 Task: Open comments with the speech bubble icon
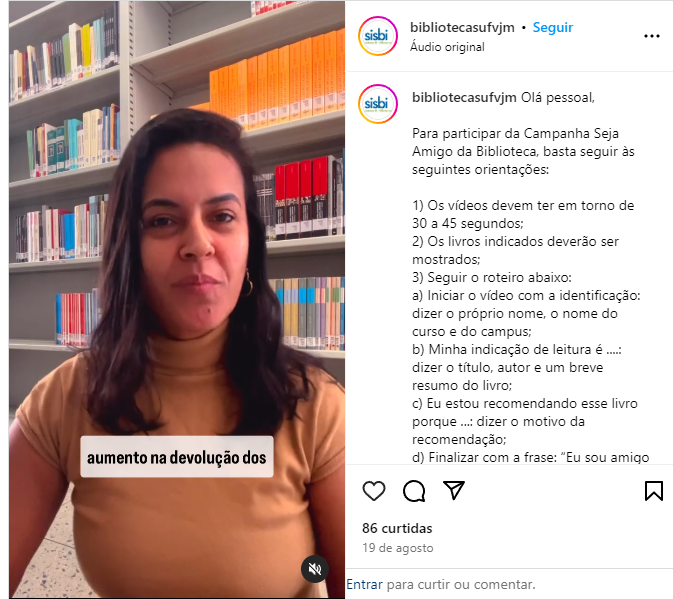414,491
